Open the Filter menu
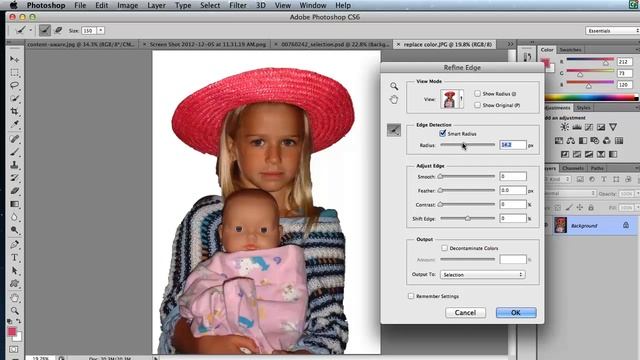The image size is (640, 360). tap(238, 5)
